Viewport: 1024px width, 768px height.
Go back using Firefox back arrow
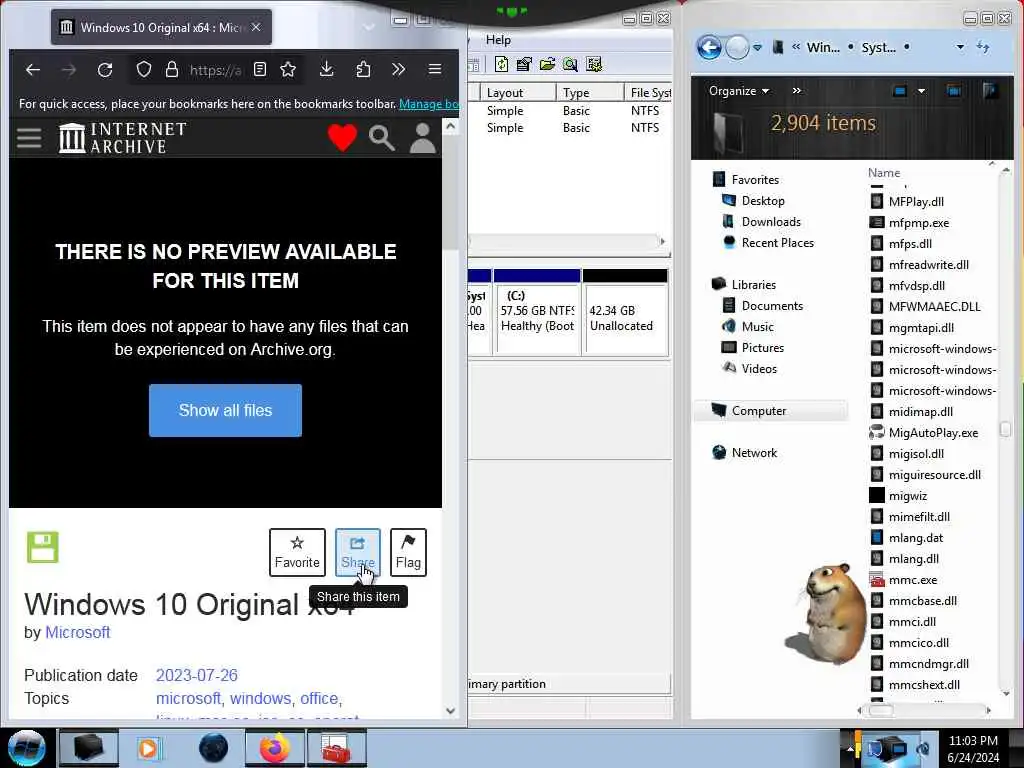pyautogui.click(x=33, y=69)
